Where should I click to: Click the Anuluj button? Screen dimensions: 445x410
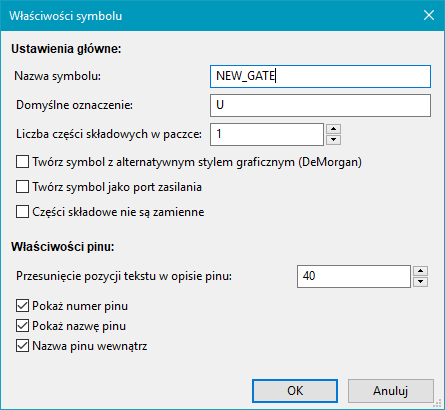(x=391, y=391)
